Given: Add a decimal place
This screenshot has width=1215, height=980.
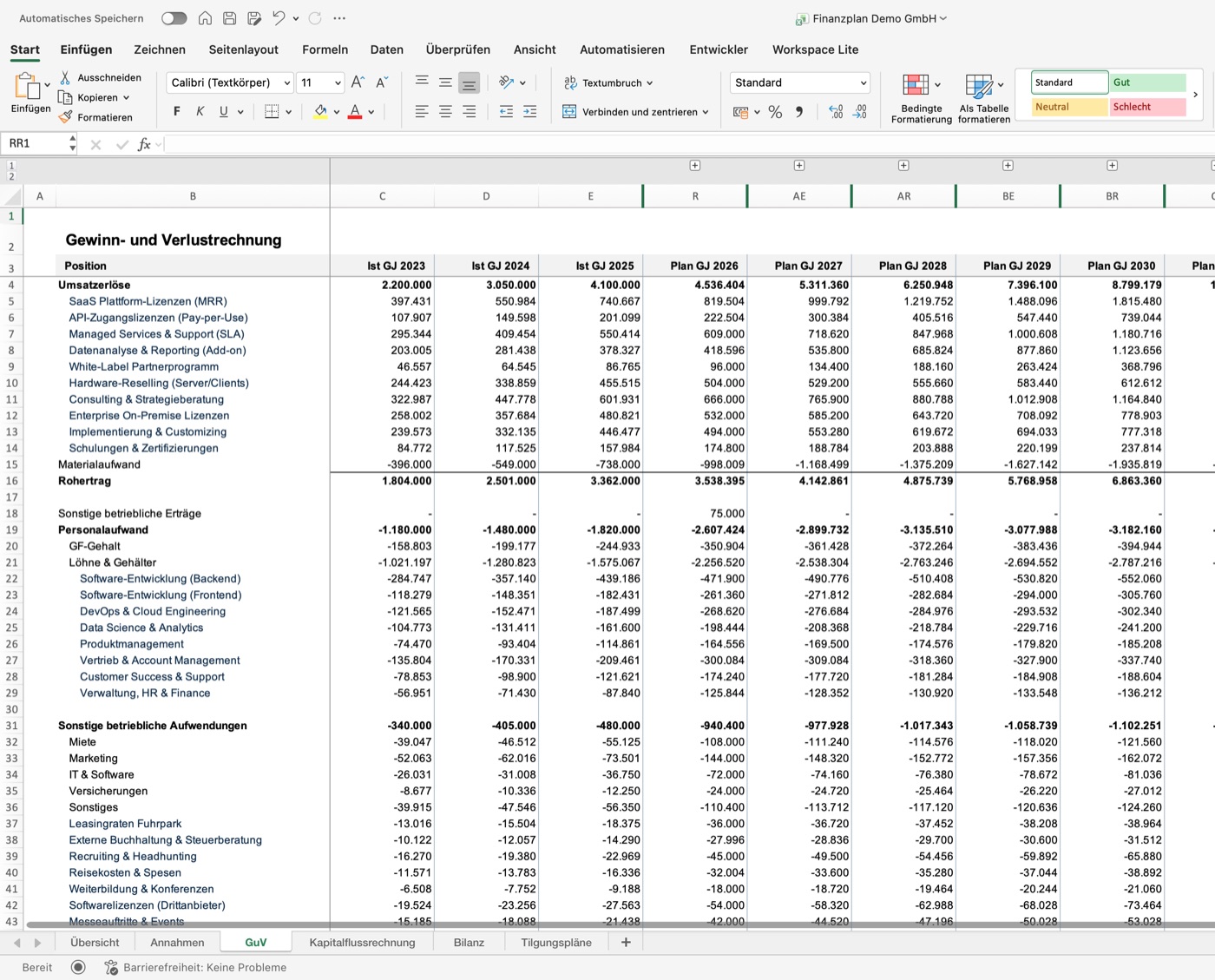Looking at the screenshot, I should [836, 112].
